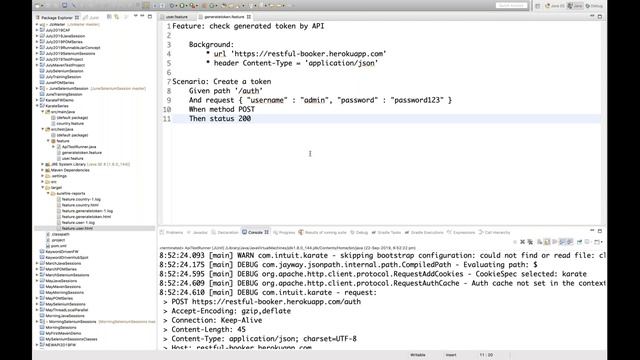640x360 pixels.
Task: Open the Progress tab
Action: tap(284, 232)
